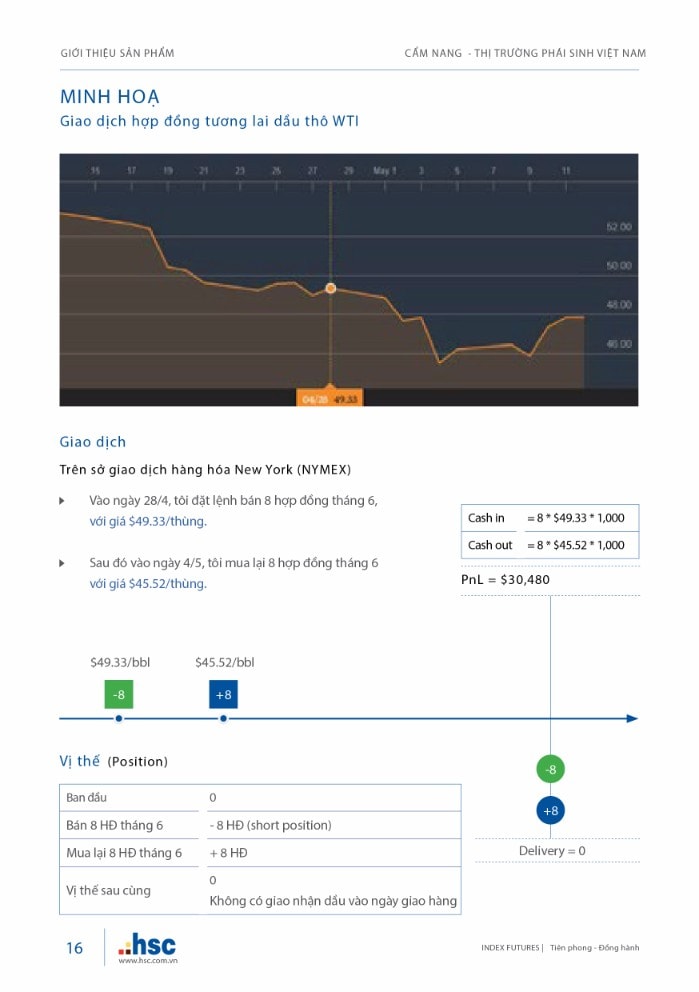699x992 pixels.
Task: Click the arrowhead at the timeline's end
Action: (631, 718)
